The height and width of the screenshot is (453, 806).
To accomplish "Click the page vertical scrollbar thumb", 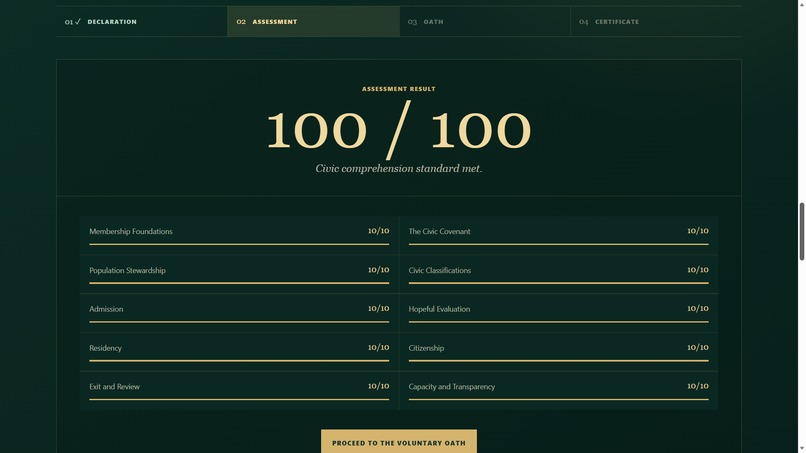I will pyautogui.click(x=801, y=231).
